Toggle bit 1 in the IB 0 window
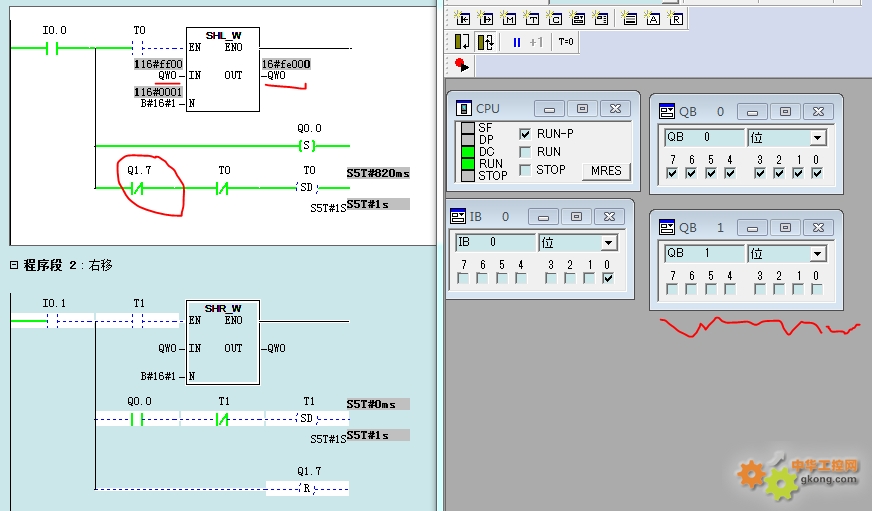 pos(589,278)
